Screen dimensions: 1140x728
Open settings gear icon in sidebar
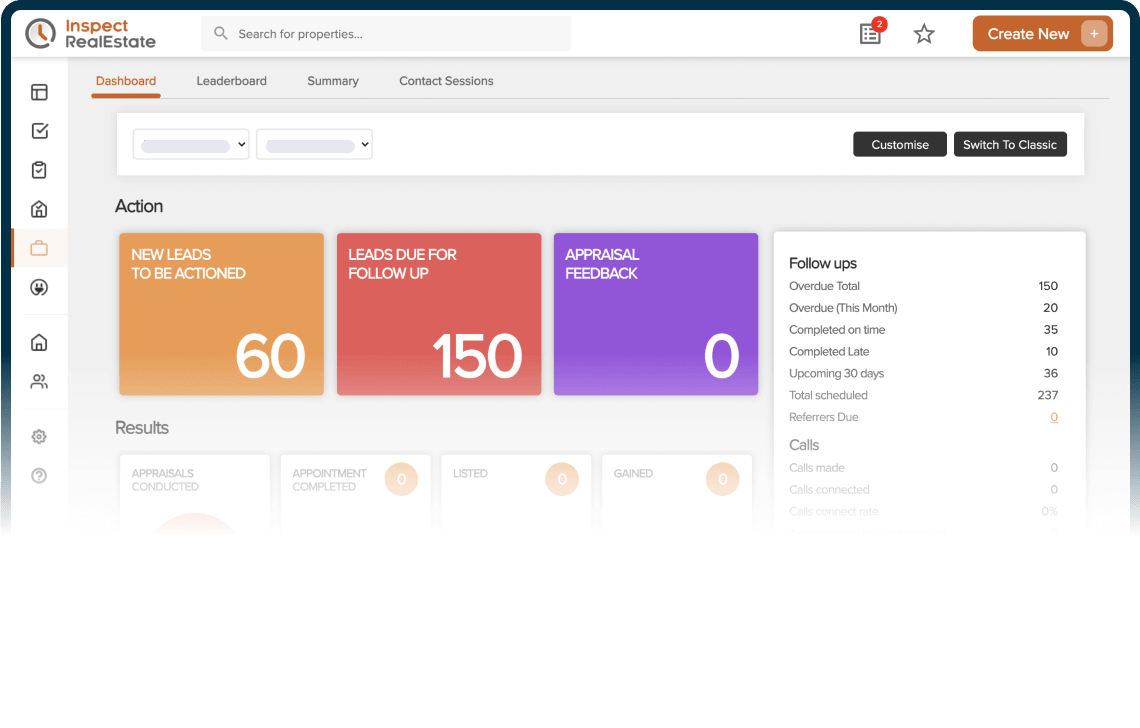tap(39, 436)
